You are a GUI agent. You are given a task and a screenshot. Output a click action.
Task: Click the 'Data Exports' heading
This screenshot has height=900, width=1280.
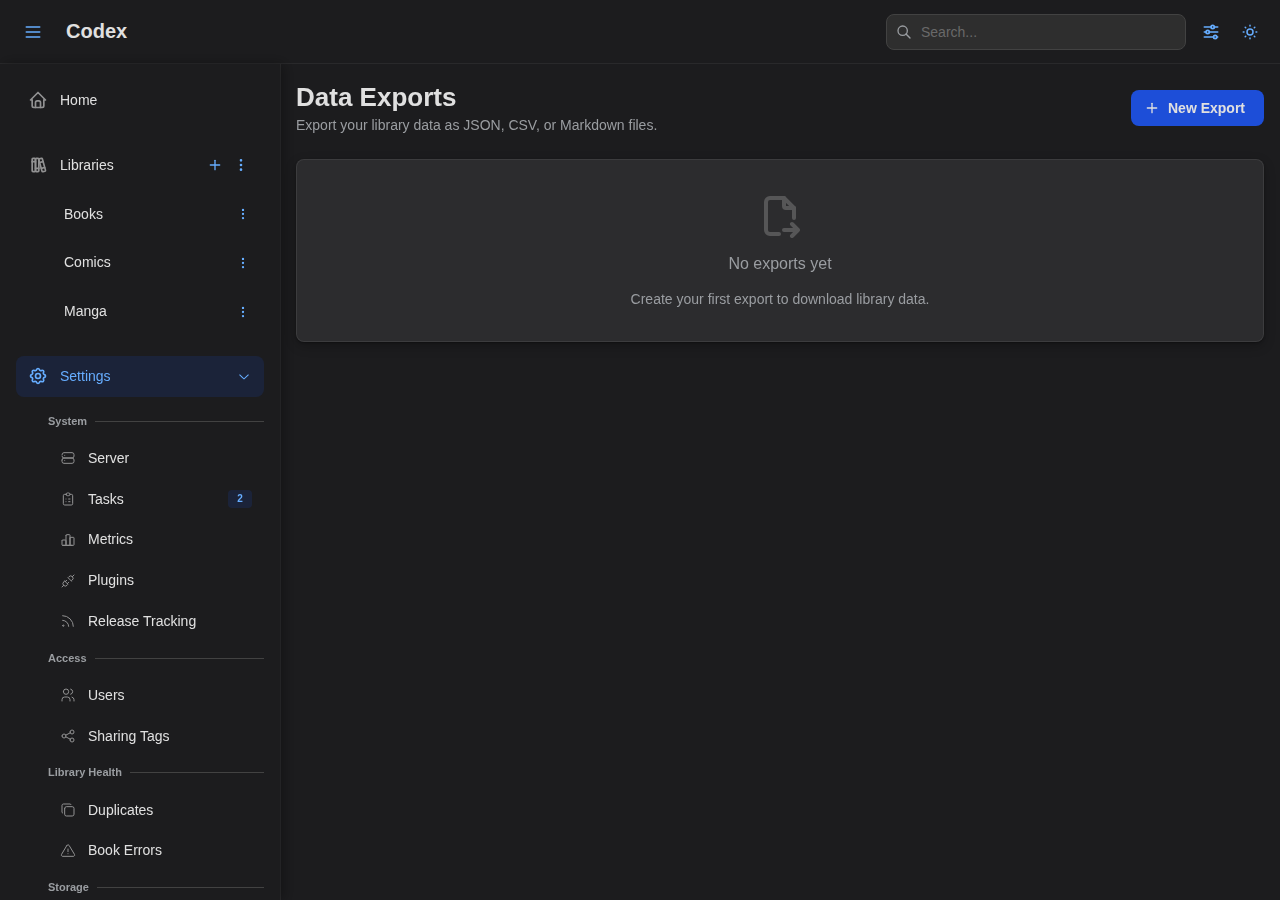(376, 97)
